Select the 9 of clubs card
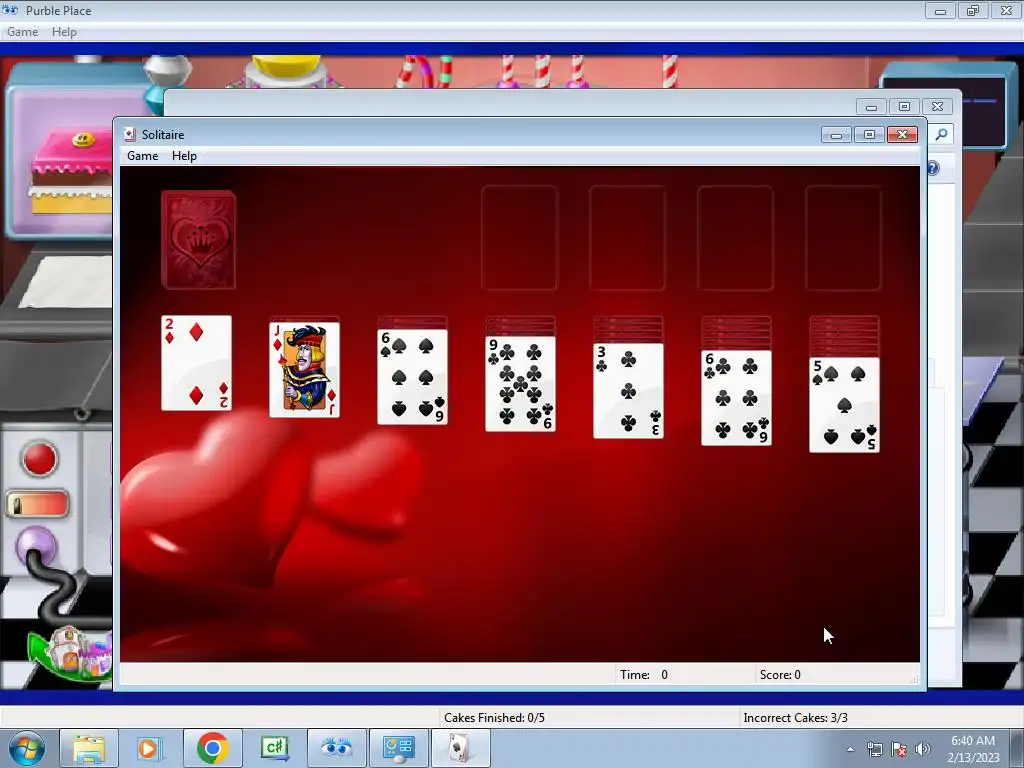 (520, 384)
